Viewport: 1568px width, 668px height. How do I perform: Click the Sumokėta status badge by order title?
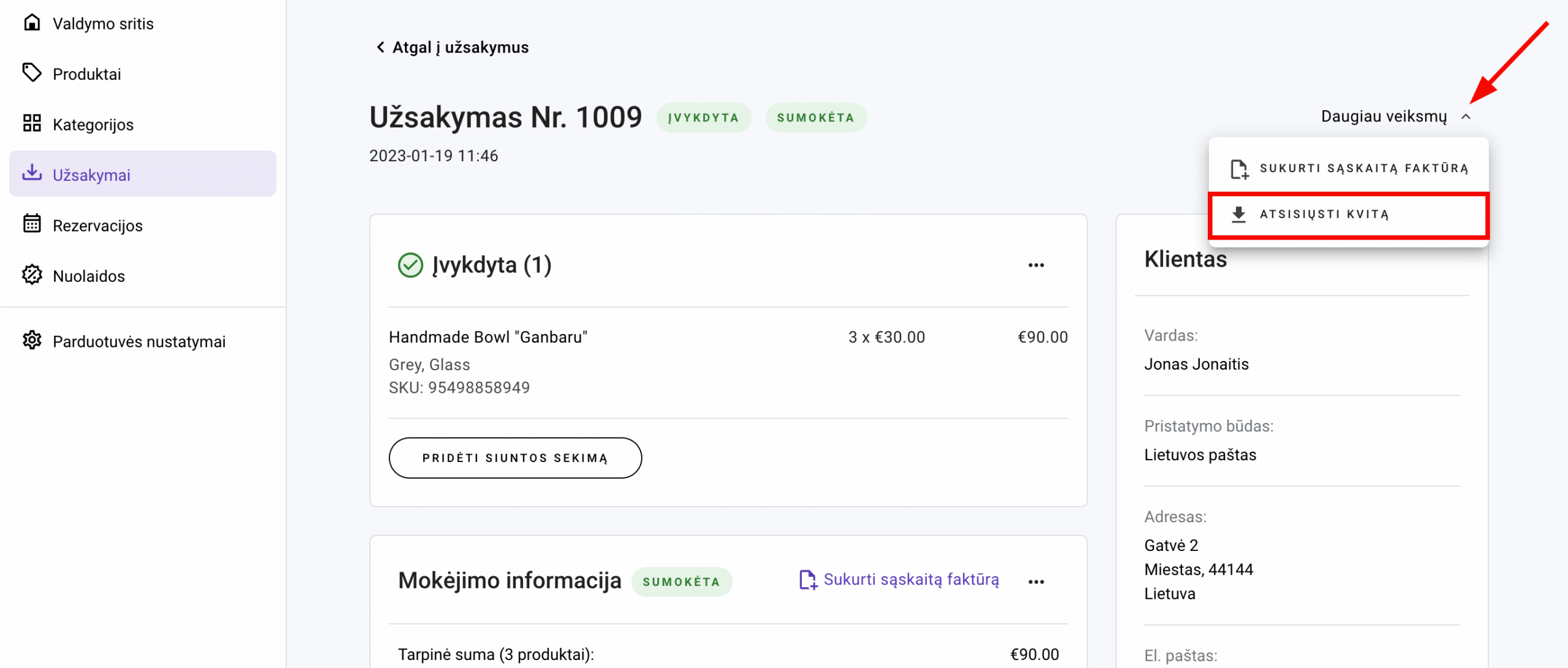815,118
